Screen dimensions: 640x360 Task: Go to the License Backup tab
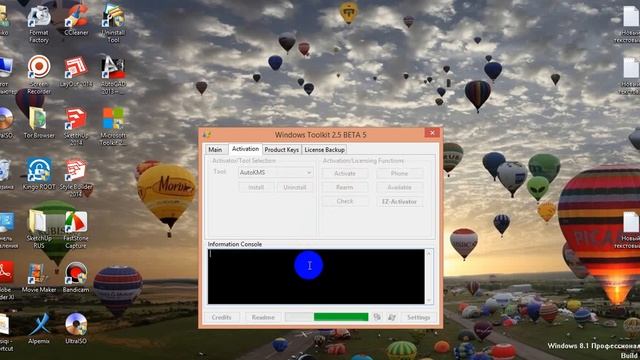(x=324, y=149)
